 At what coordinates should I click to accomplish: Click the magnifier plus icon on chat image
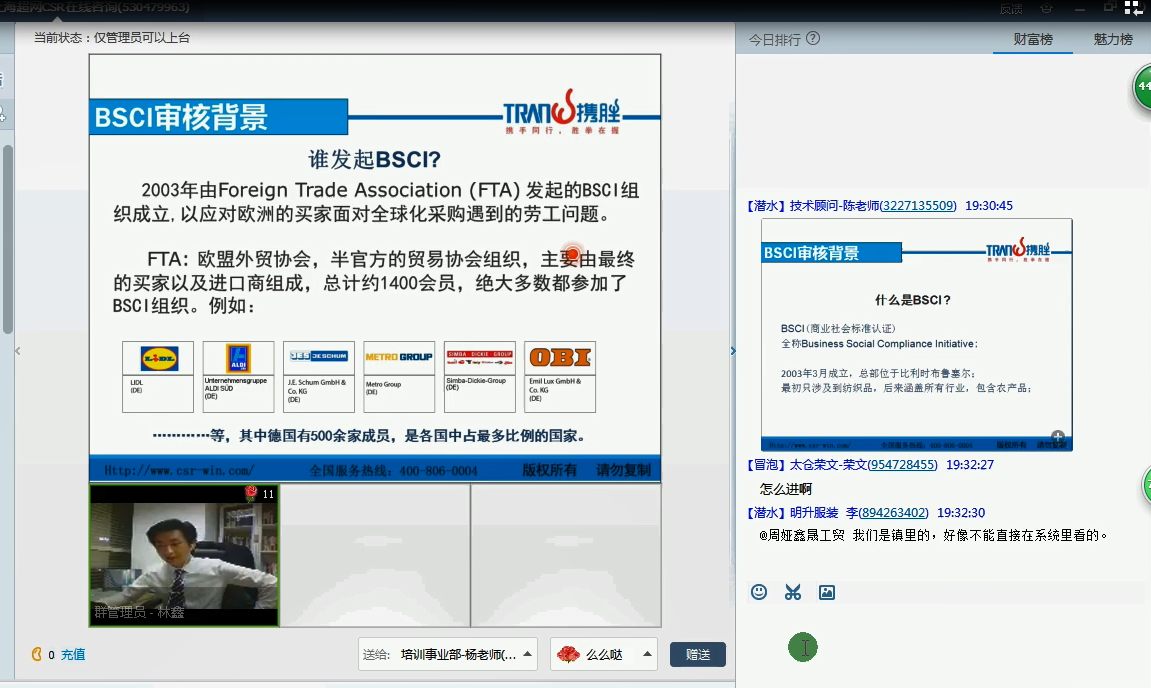tap(1057, 436)
